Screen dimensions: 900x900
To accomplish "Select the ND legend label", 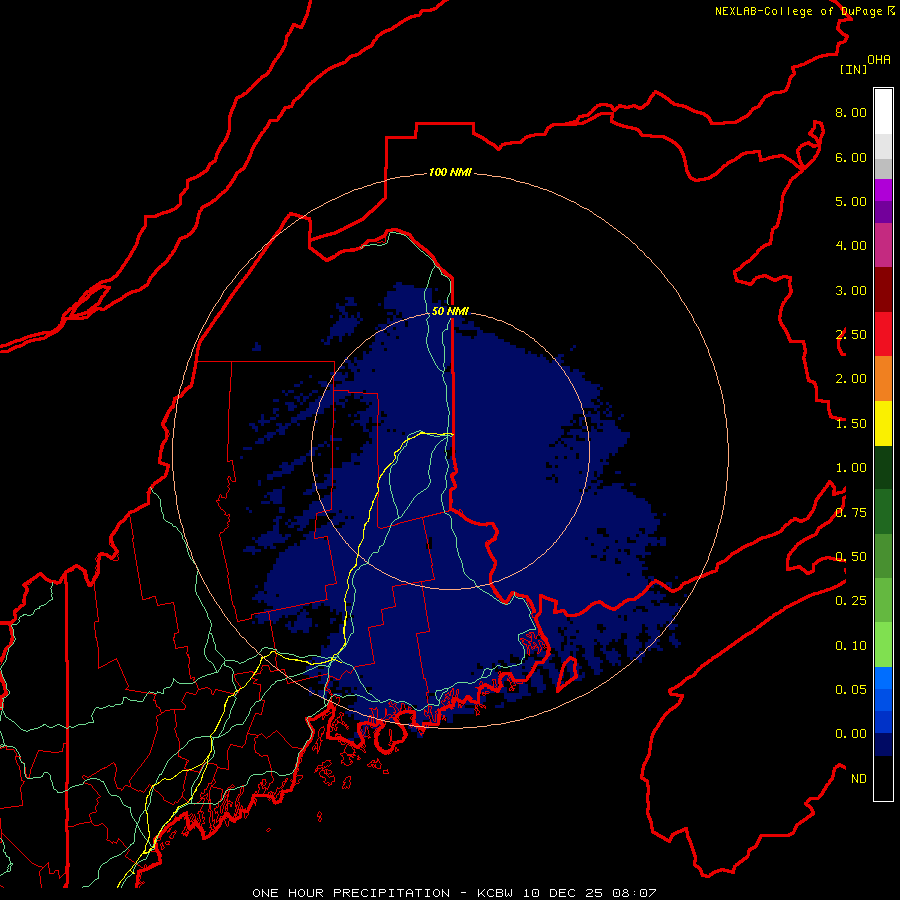I will point(859,779).
